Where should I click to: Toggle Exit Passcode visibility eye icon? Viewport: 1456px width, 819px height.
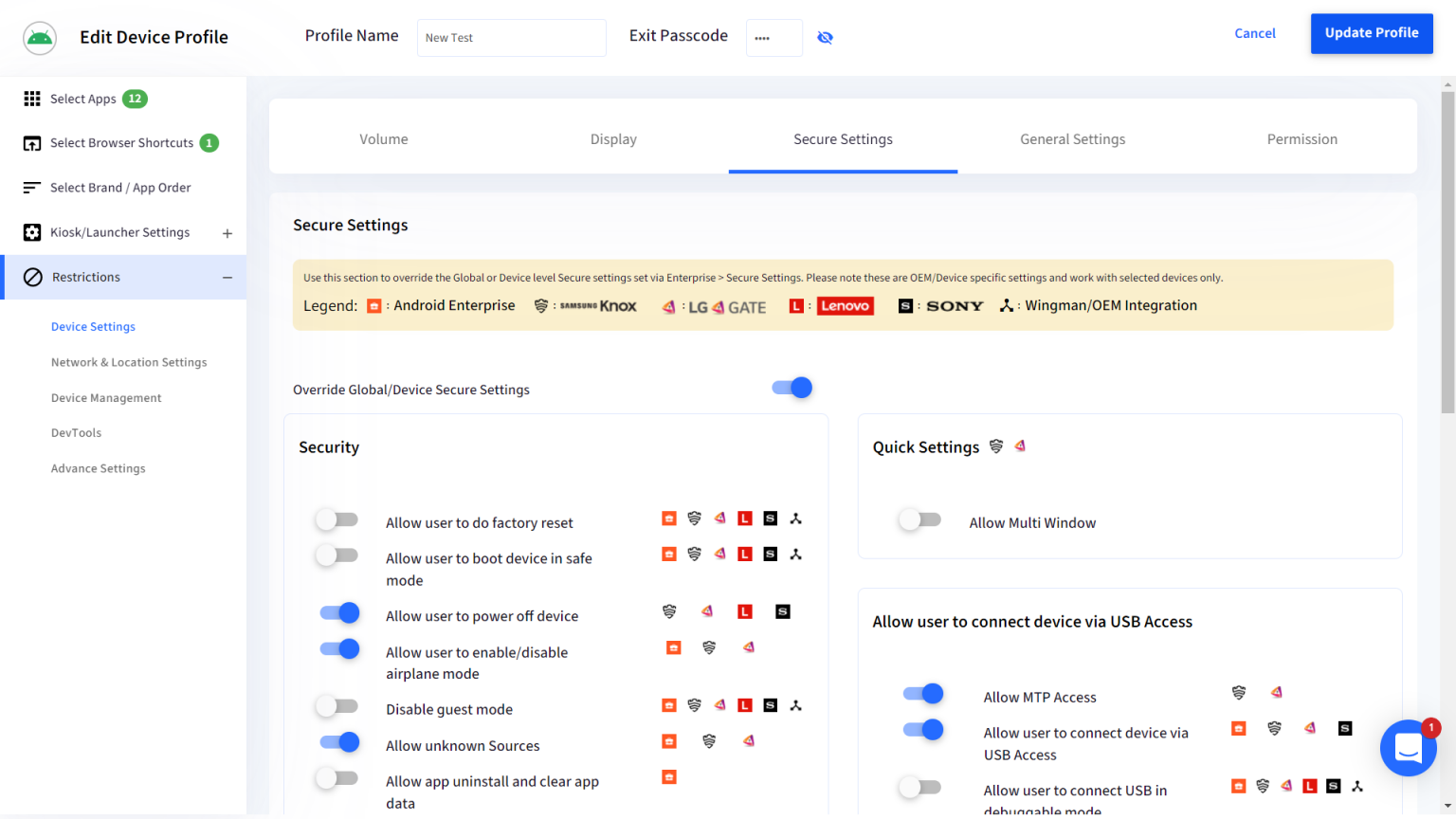pos(826,38)
